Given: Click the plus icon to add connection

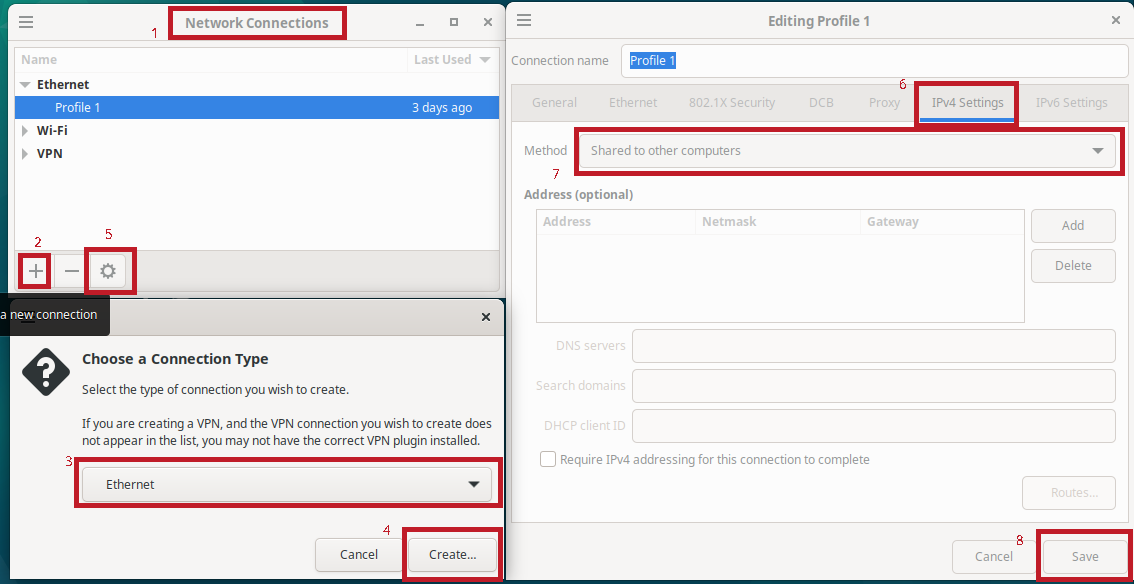Looking at the screenshot, I should click(36, 271).
